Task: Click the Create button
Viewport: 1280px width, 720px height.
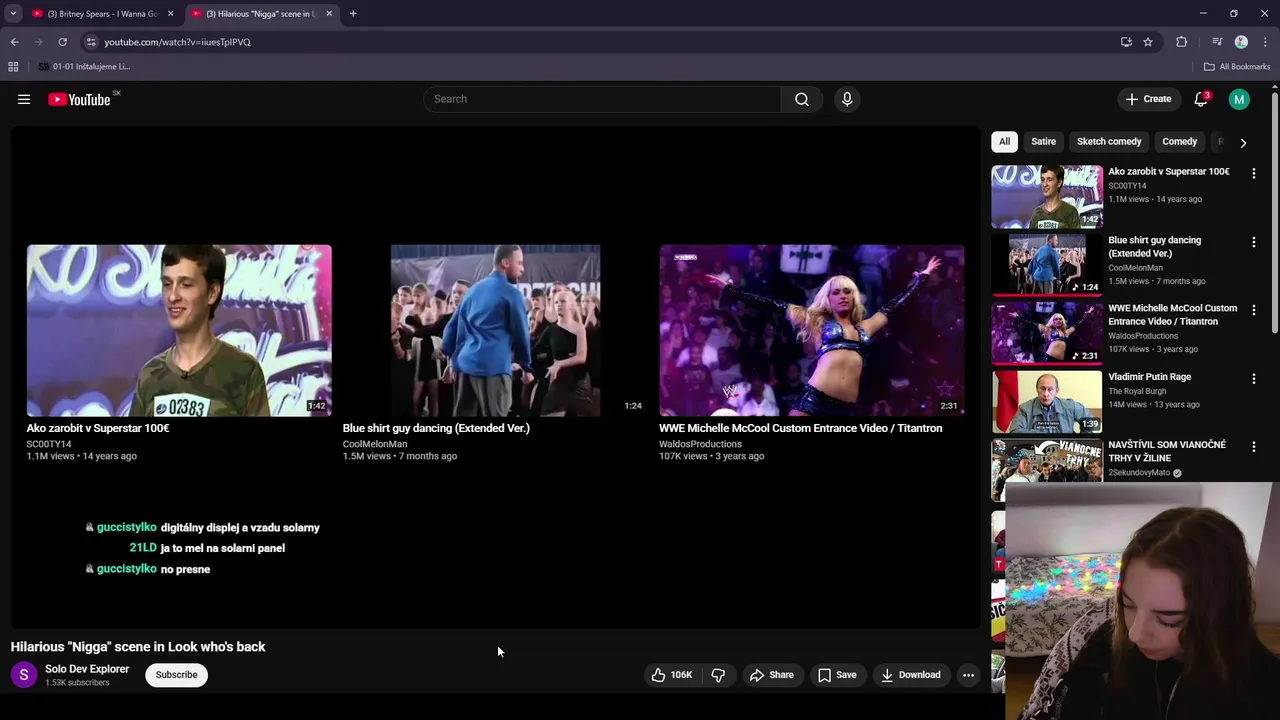Action: tap(1148, 99)
